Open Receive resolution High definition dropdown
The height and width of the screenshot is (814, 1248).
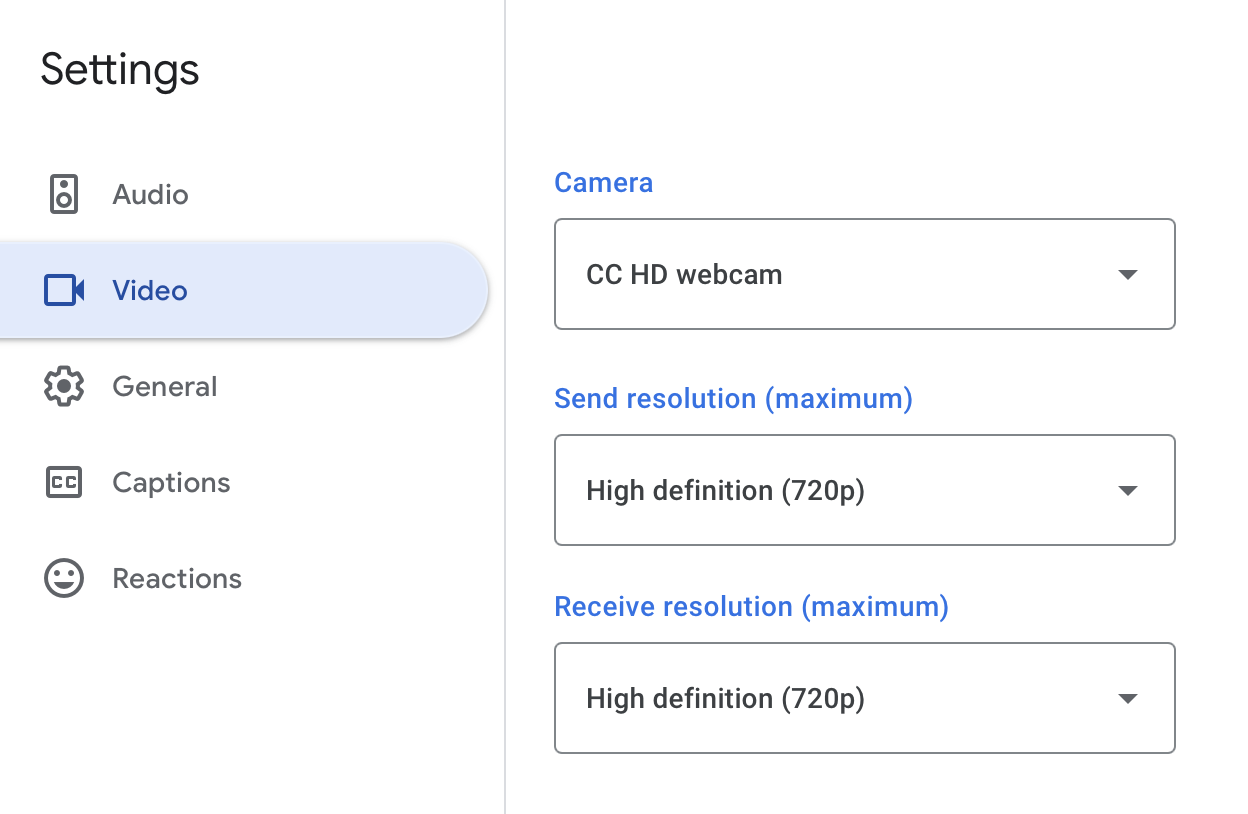point(865,698)
